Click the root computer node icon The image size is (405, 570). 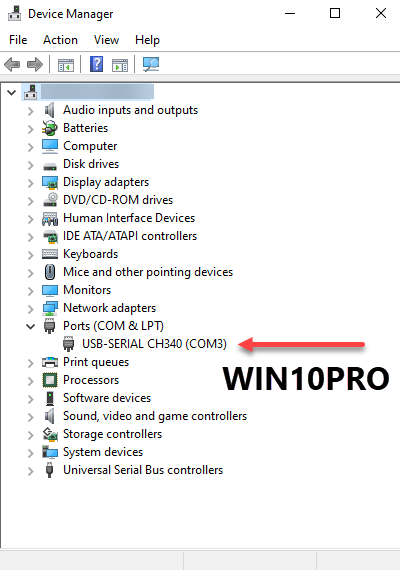click(x=31, y=92)
